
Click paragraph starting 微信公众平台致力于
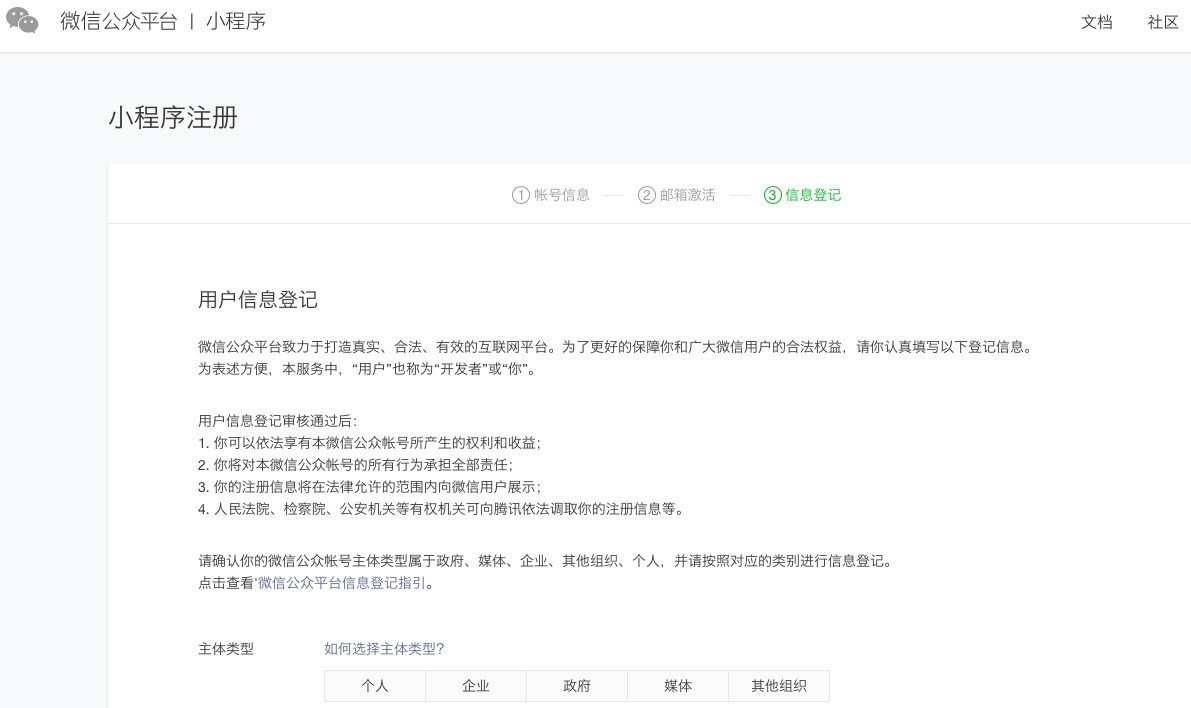pos(617,347)
